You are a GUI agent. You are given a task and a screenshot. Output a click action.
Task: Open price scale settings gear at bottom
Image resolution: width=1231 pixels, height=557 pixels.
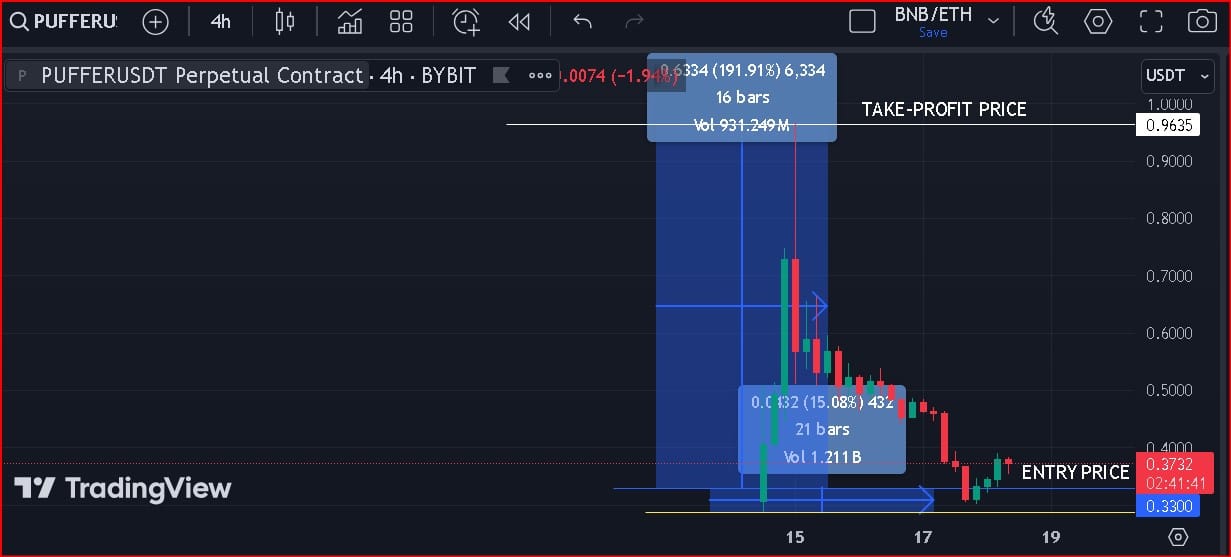(x=1178, y=537)
